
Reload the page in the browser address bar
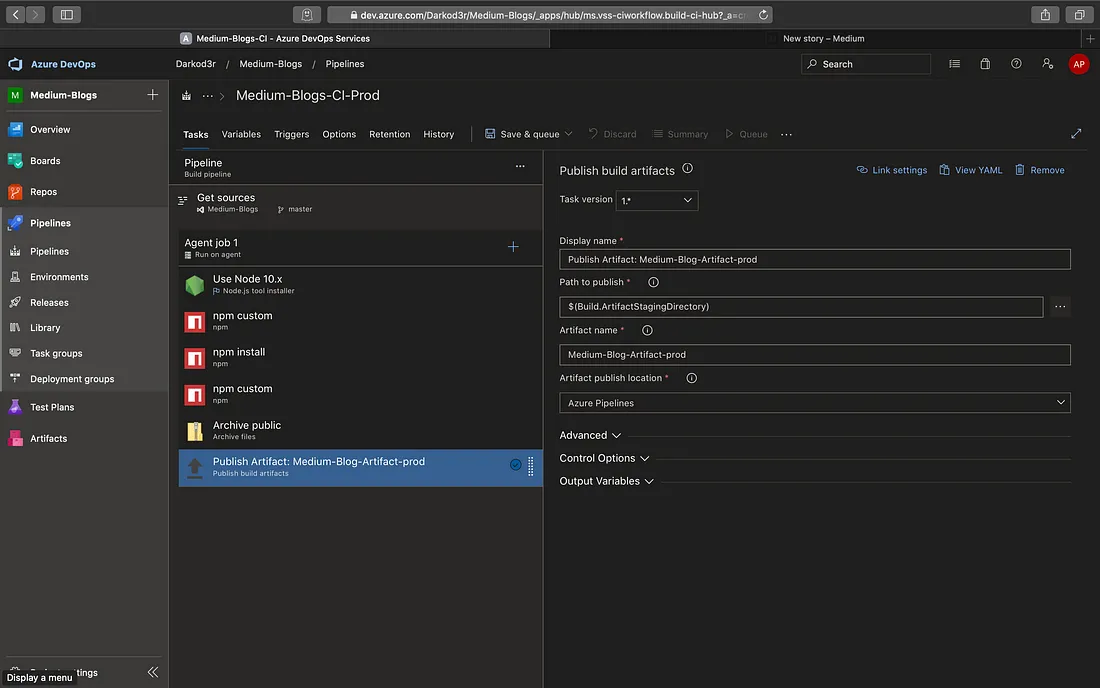click(x=763, y=15)
